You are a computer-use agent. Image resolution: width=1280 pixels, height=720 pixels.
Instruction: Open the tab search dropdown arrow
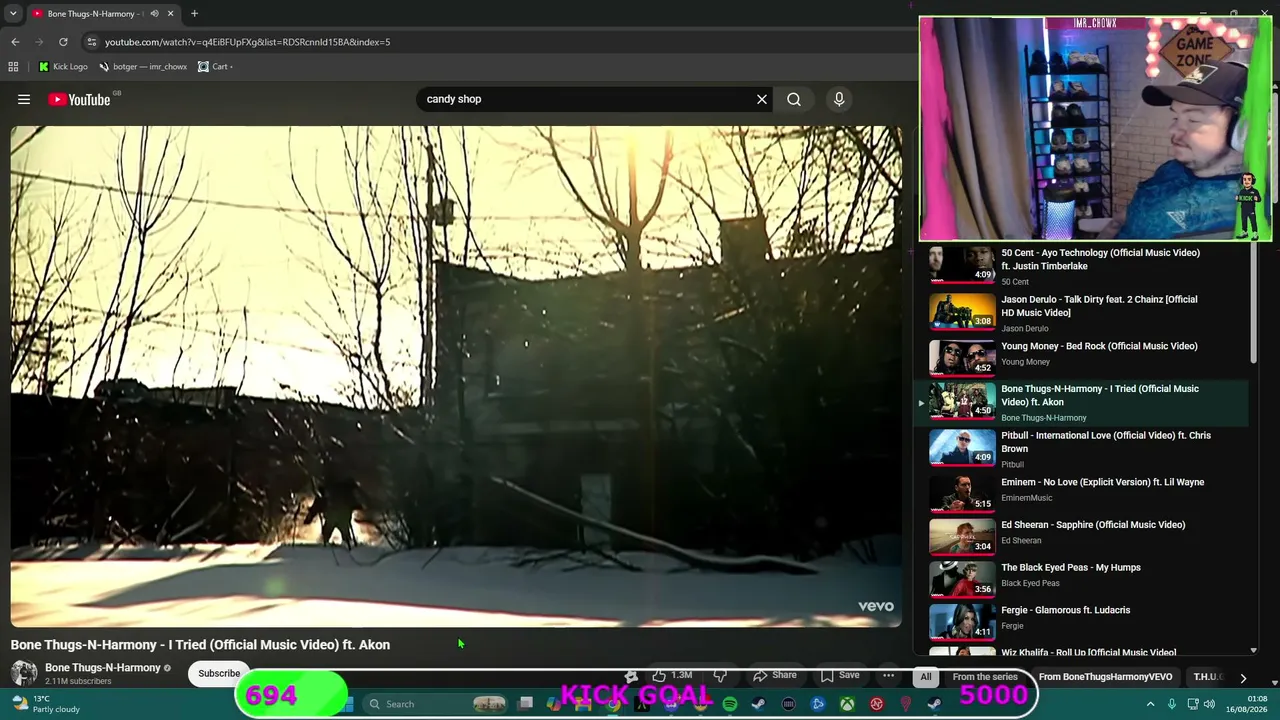click(x=13, y=13)
